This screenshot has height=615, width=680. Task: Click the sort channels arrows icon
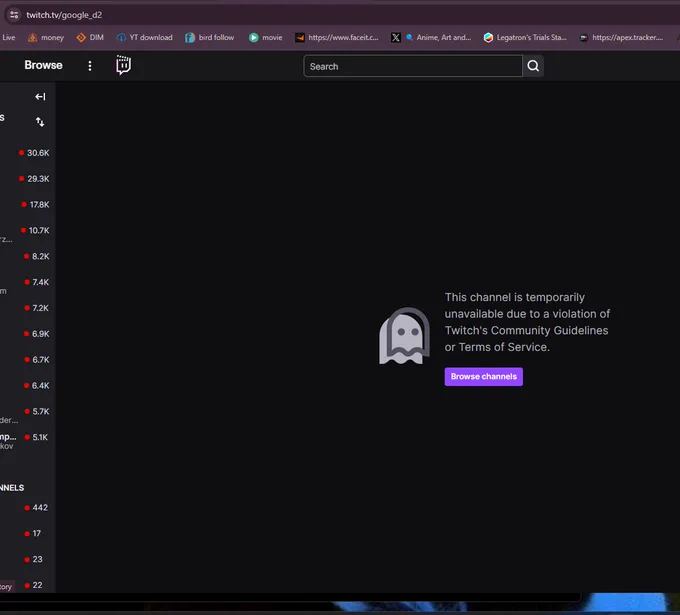[x=40, y=122]
